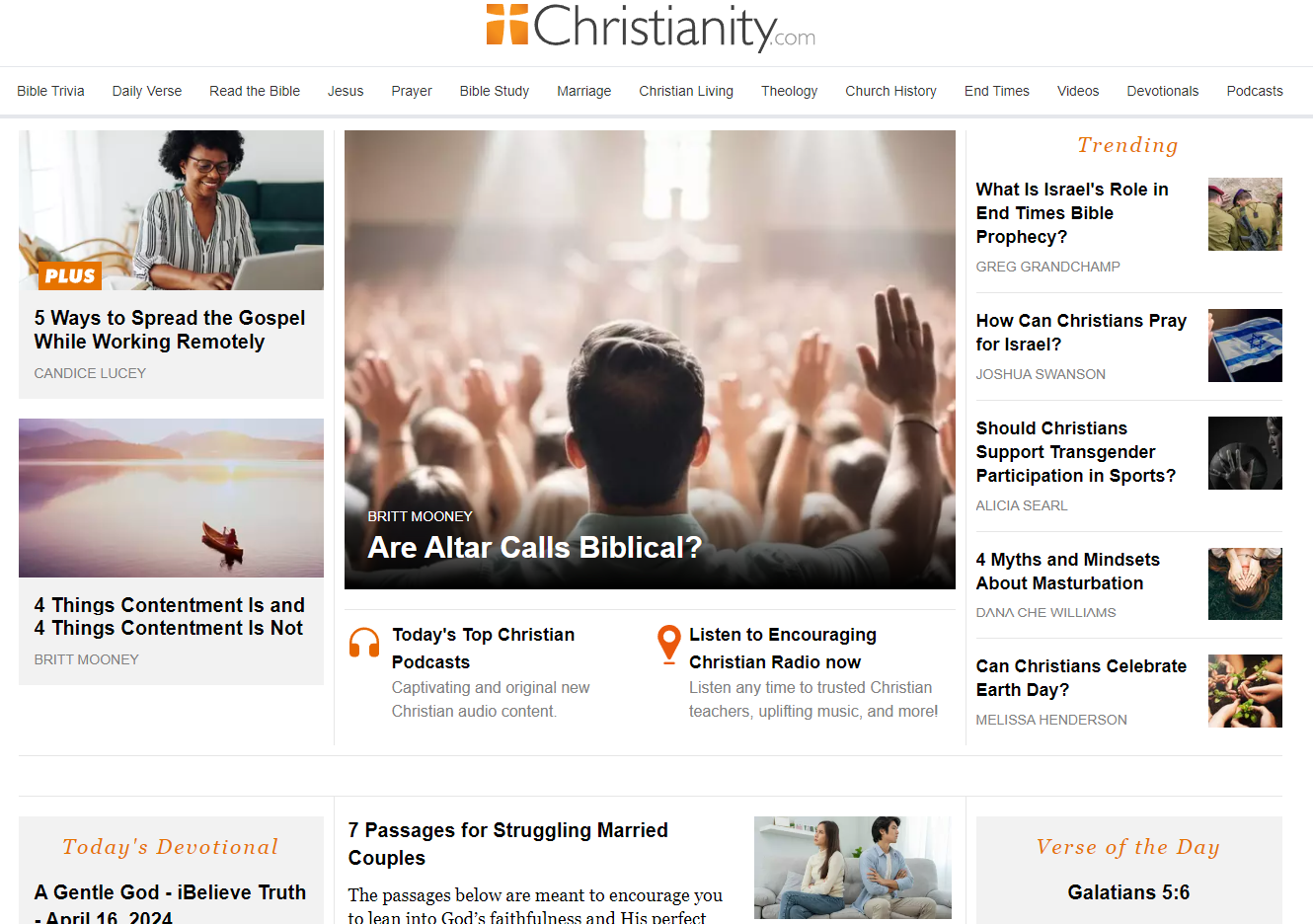Image resolution: width=1313 pixels, height=924 pixels.
Task: Open Today's Top Christian Podcasts link
Action: pos(483,649)
